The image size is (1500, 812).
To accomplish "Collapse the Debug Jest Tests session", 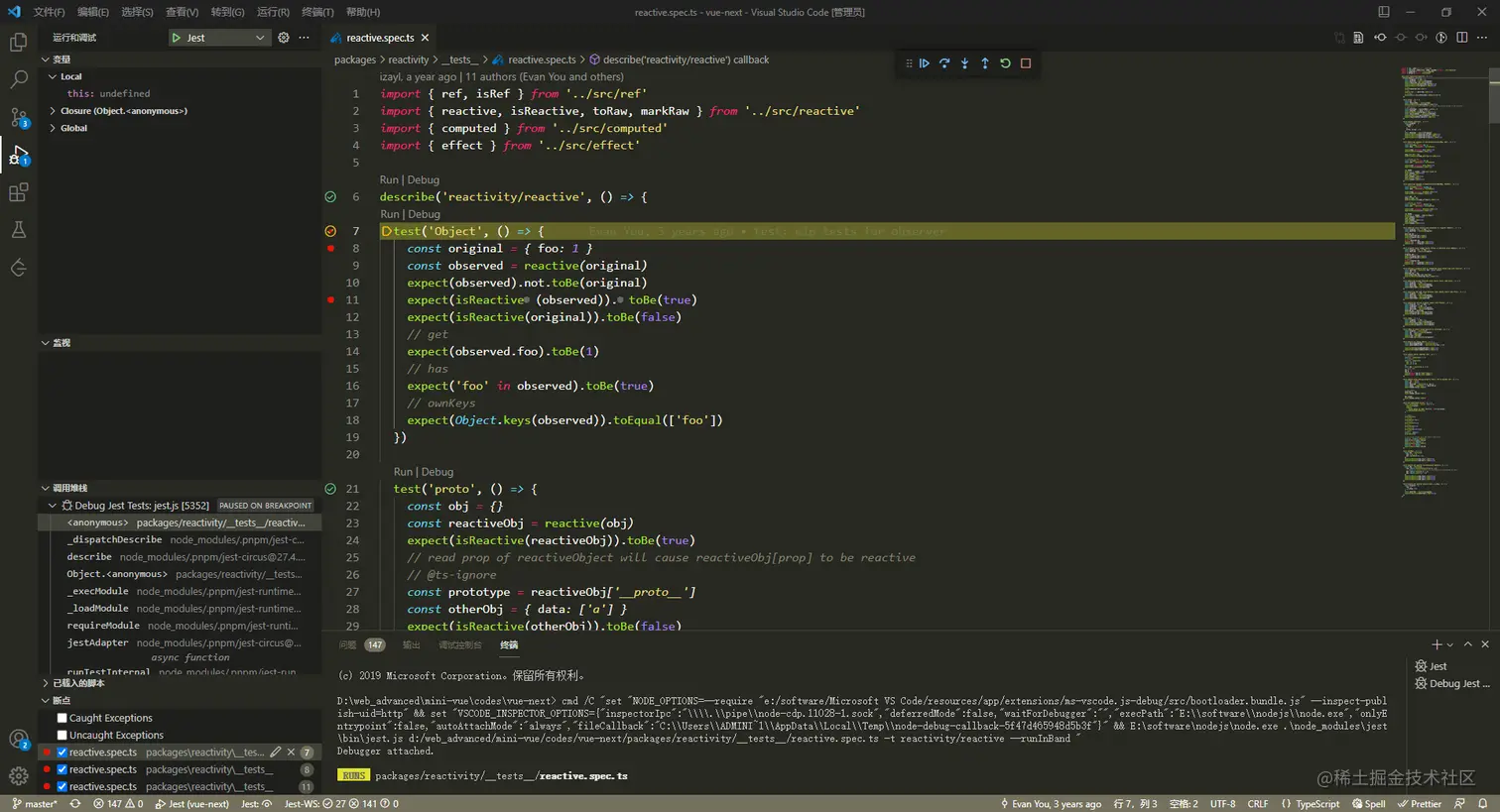I will 53,506.
